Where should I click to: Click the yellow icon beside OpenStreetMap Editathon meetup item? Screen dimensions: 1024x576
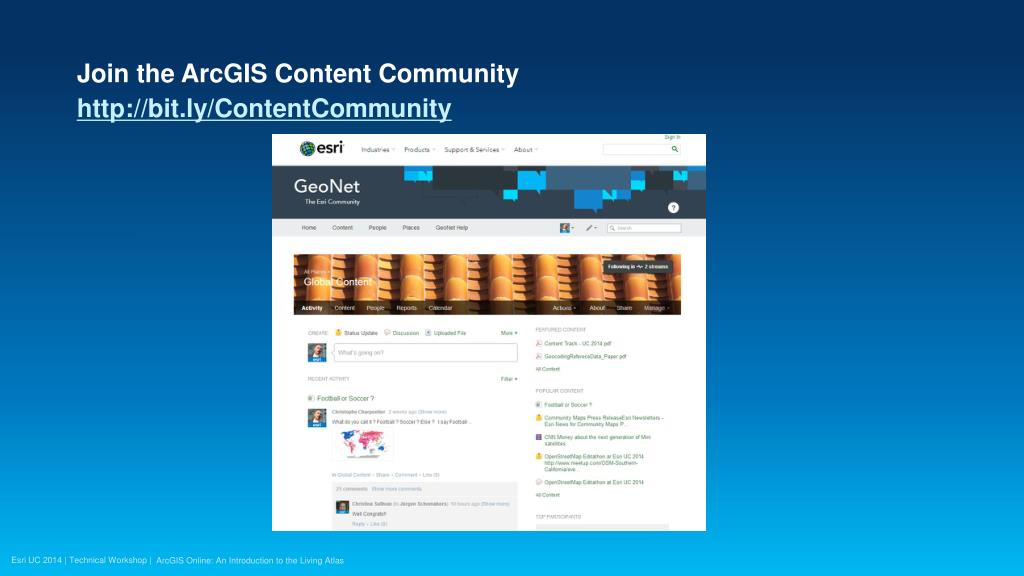tap(539, 456)
